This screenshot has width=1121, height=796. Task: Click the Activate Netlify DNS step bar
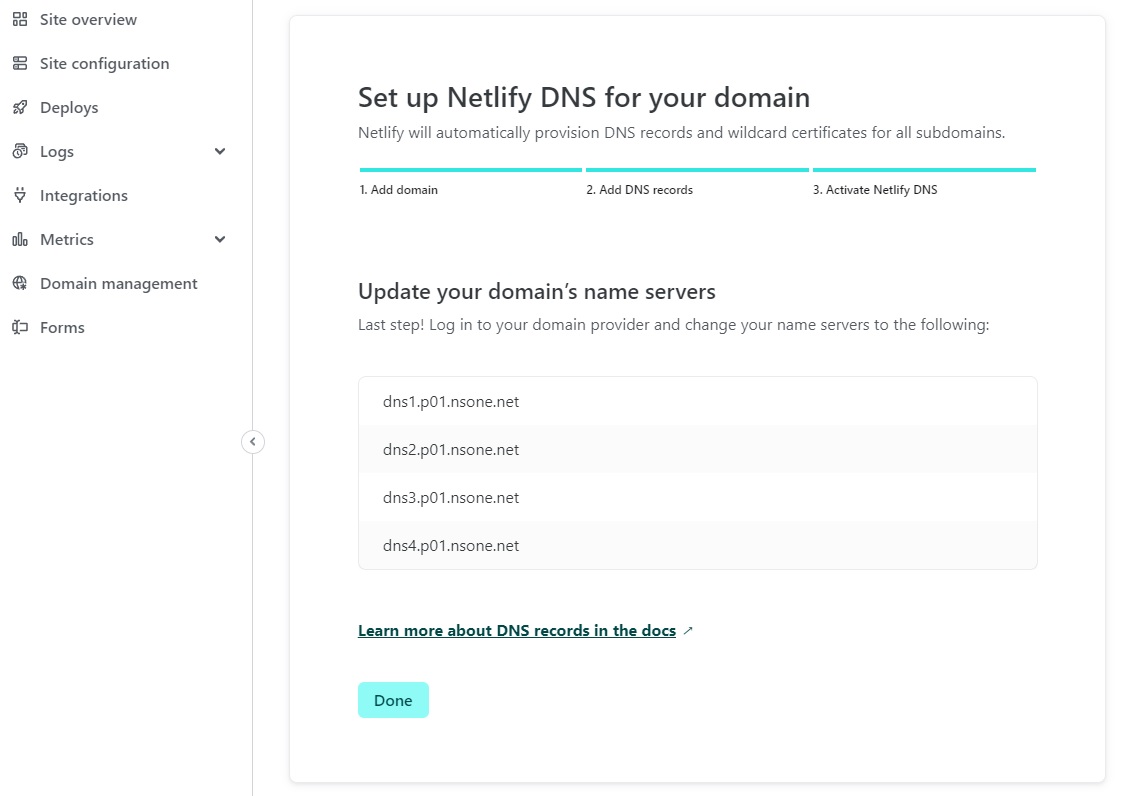point(924,170)
